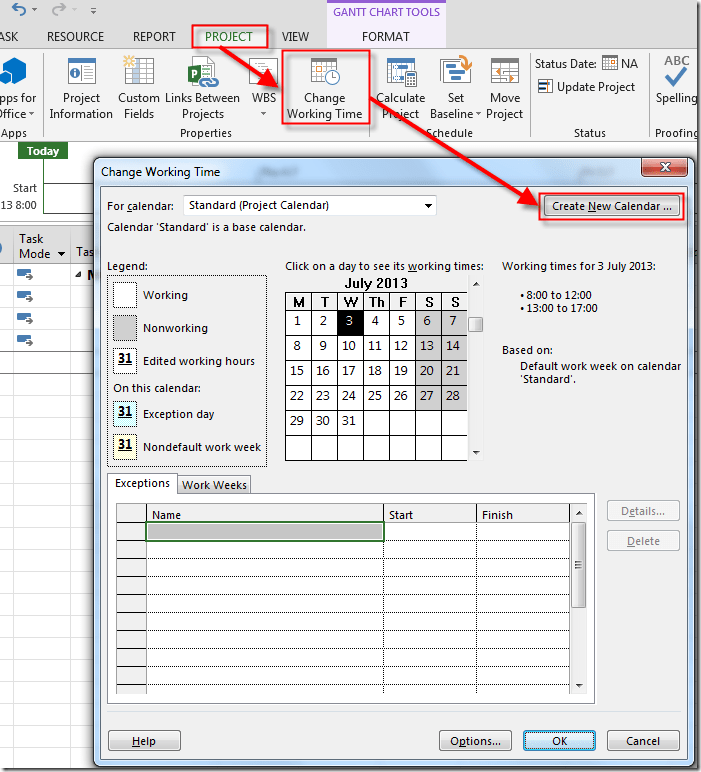Run the Spelling check
Viewport: 701px width, 772px height.
point(676,73)
